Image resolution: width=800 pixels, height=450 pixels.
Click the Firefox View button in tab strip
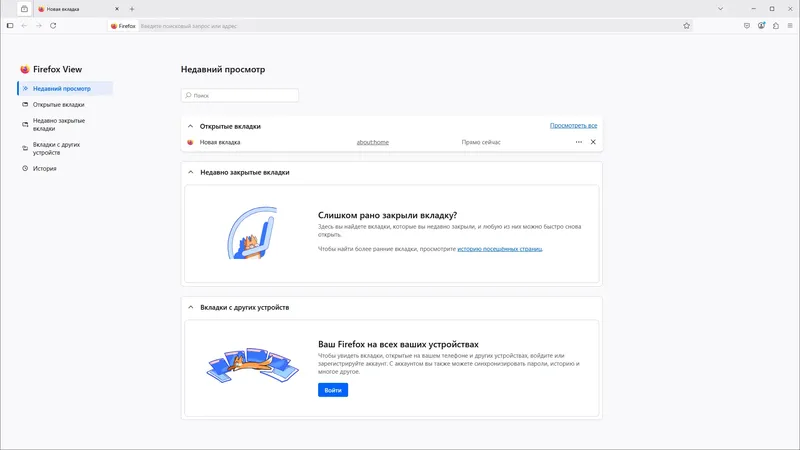(x=24, y=8)
